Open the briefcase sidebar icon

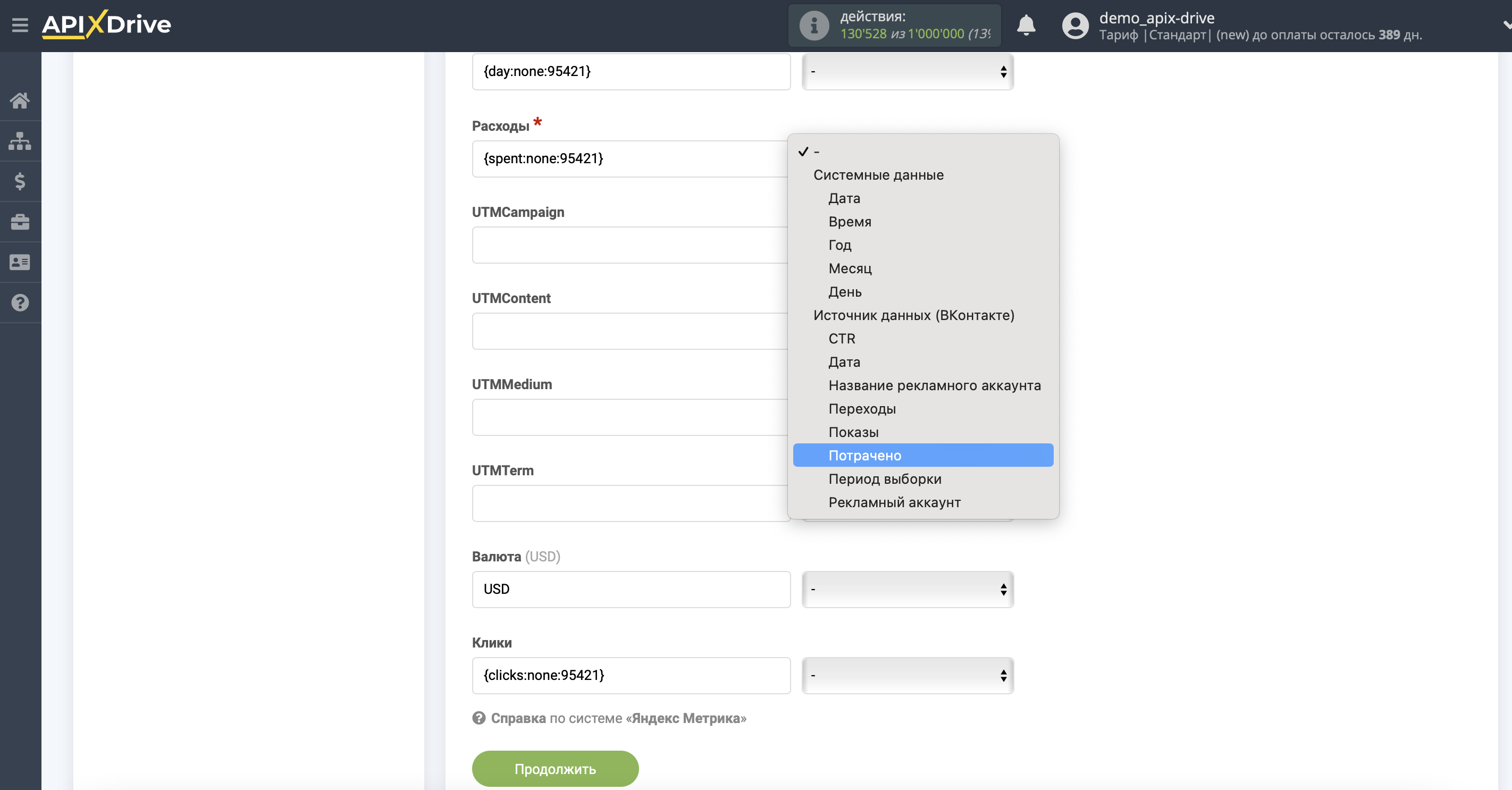point(20,222)
